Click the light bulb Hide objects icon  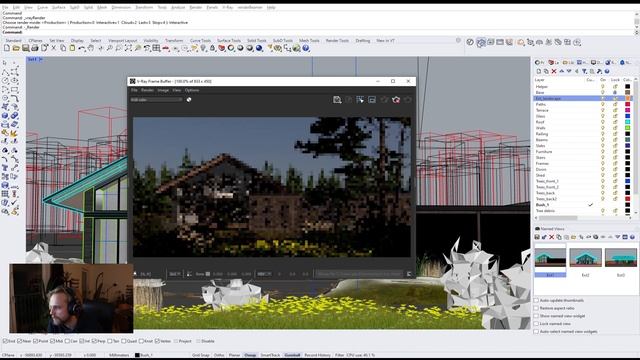[x=203, y=48]
